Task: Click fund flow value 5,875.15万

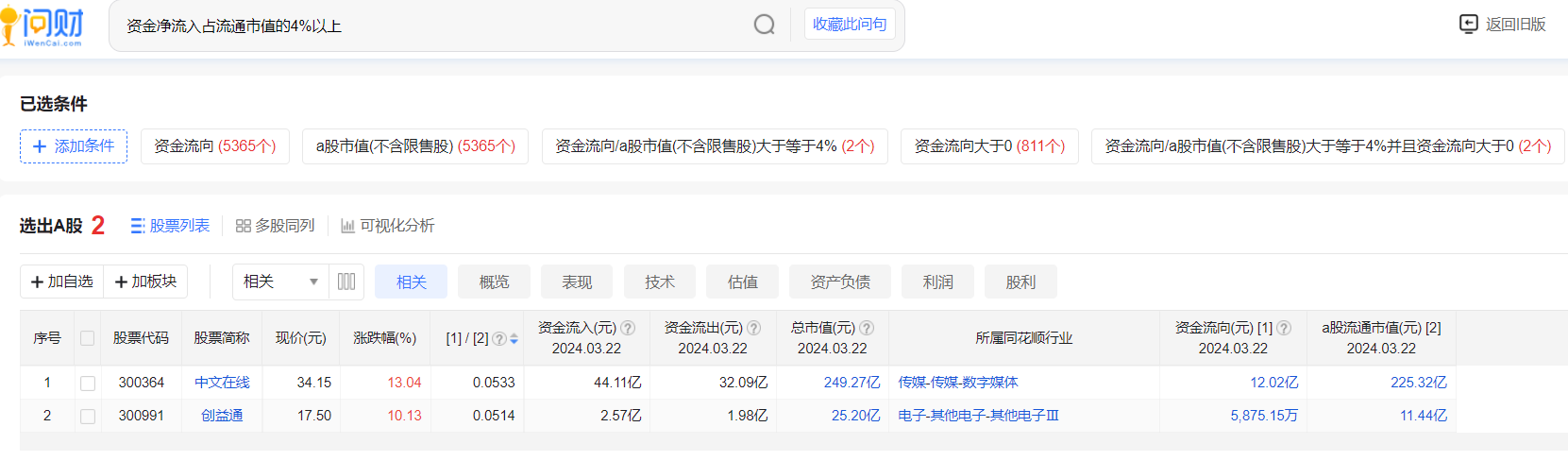Action: coord(1264,416)
